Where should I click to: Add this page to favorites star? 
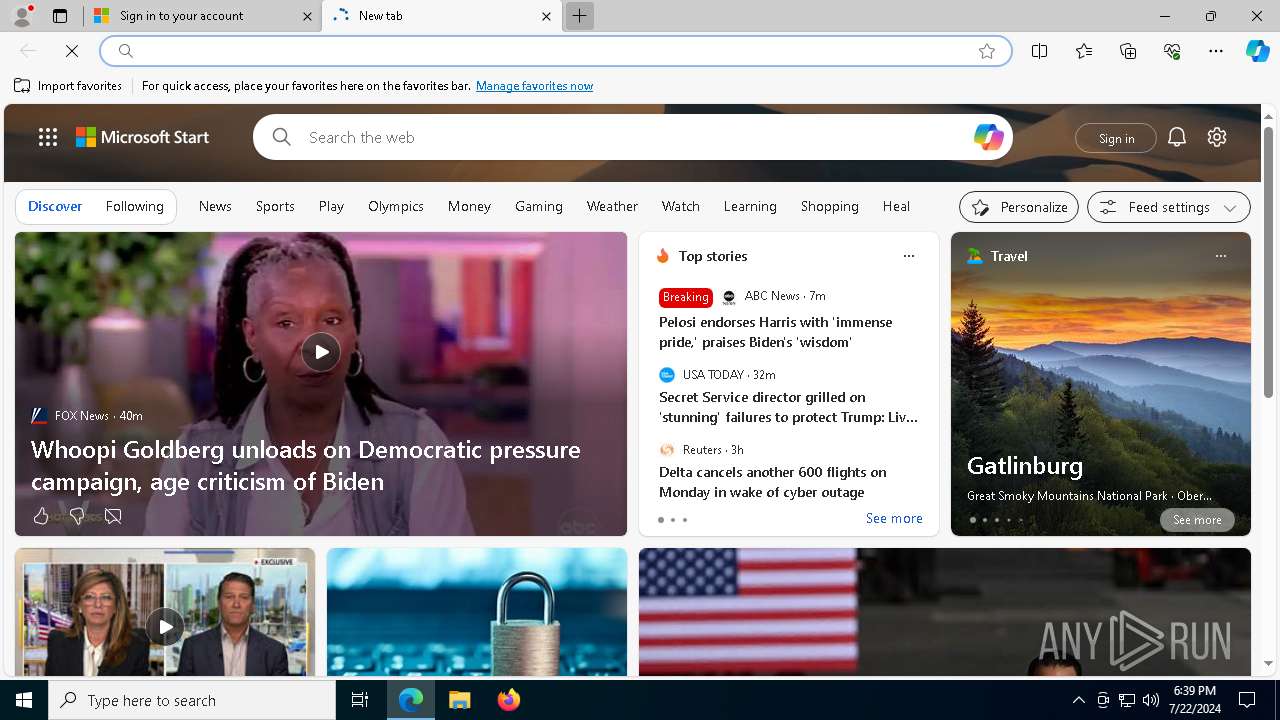click(987, 51)
